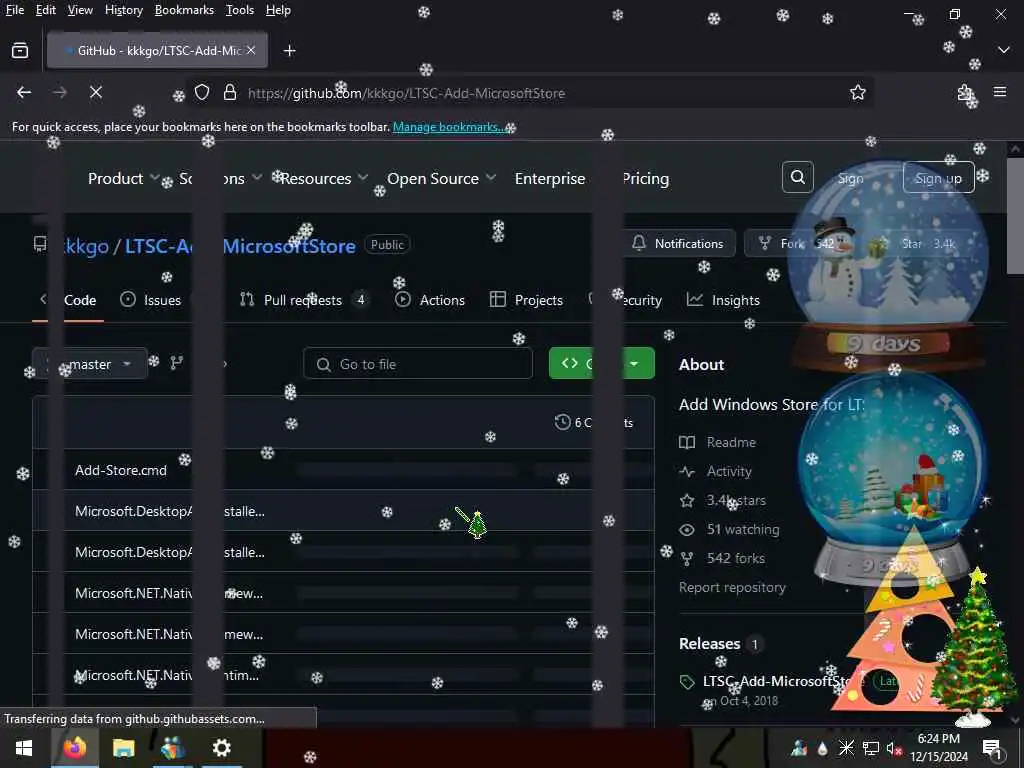
Task: Click the GitHub search magnifier button
Action: pyautogui.click(x=797, y=177)
